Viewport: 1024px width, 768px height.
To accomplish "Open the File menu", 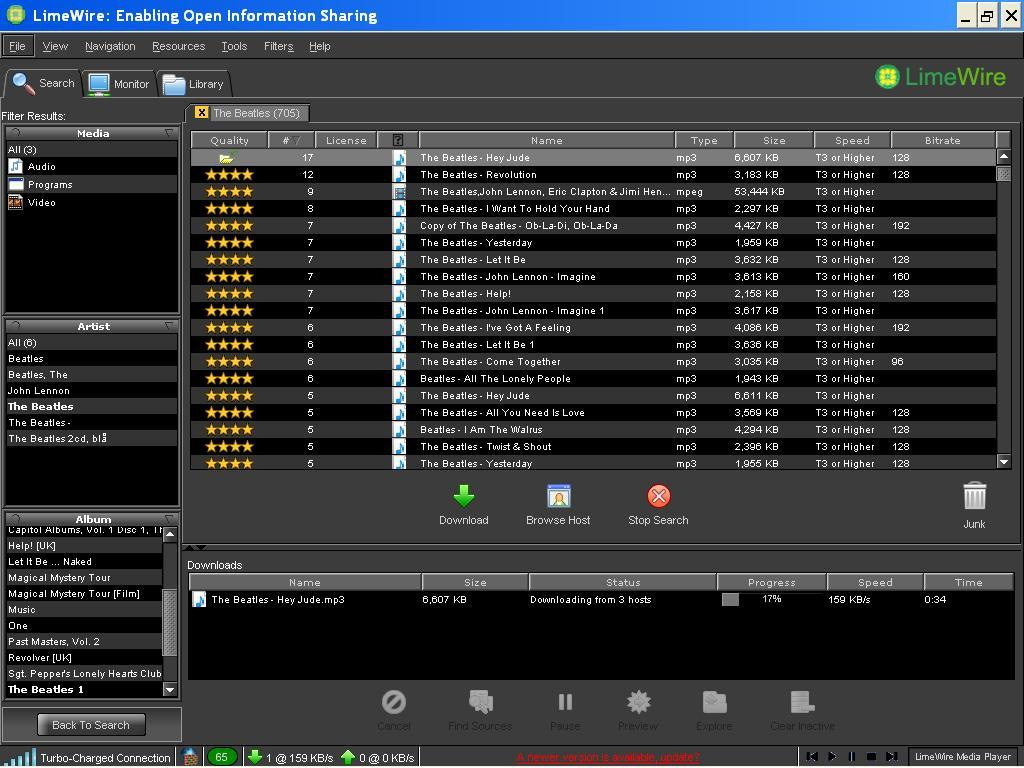I will (17, 46).
